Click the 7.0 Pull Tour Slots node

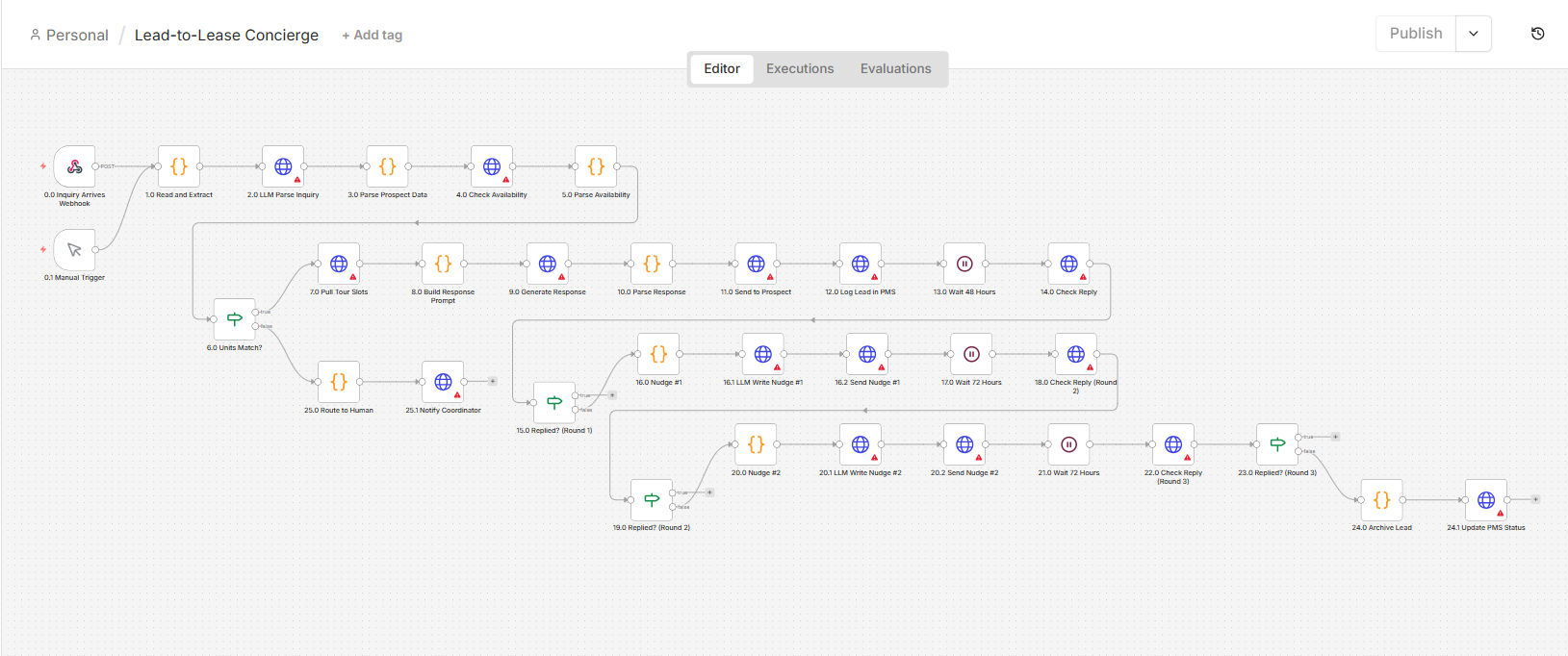coord(339,264)
